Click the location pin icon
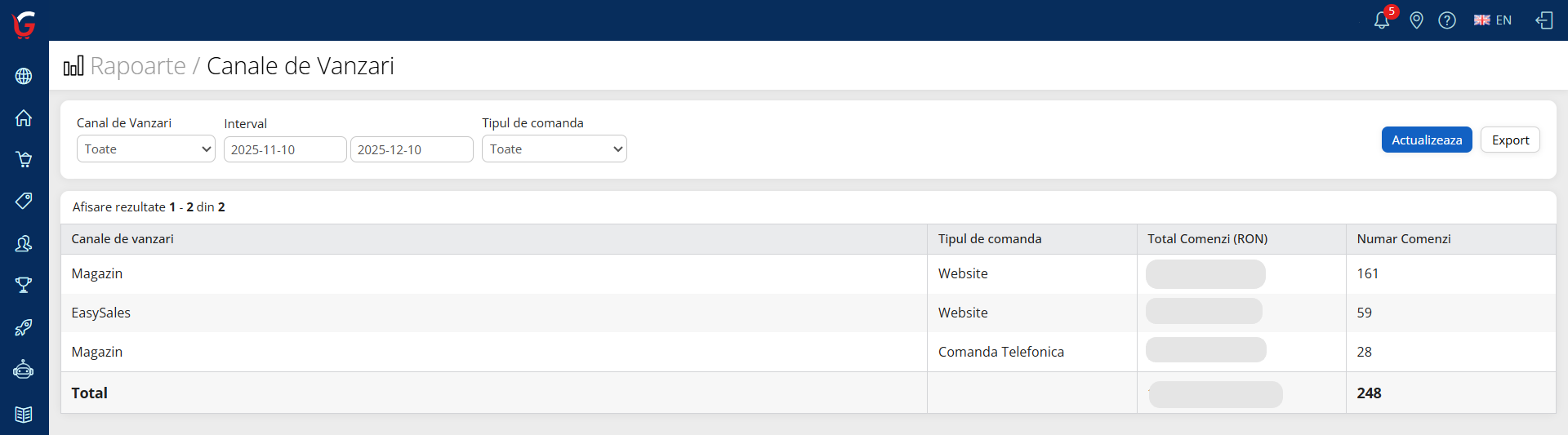The image size is (1568, 435). [x=1416, y=20]
